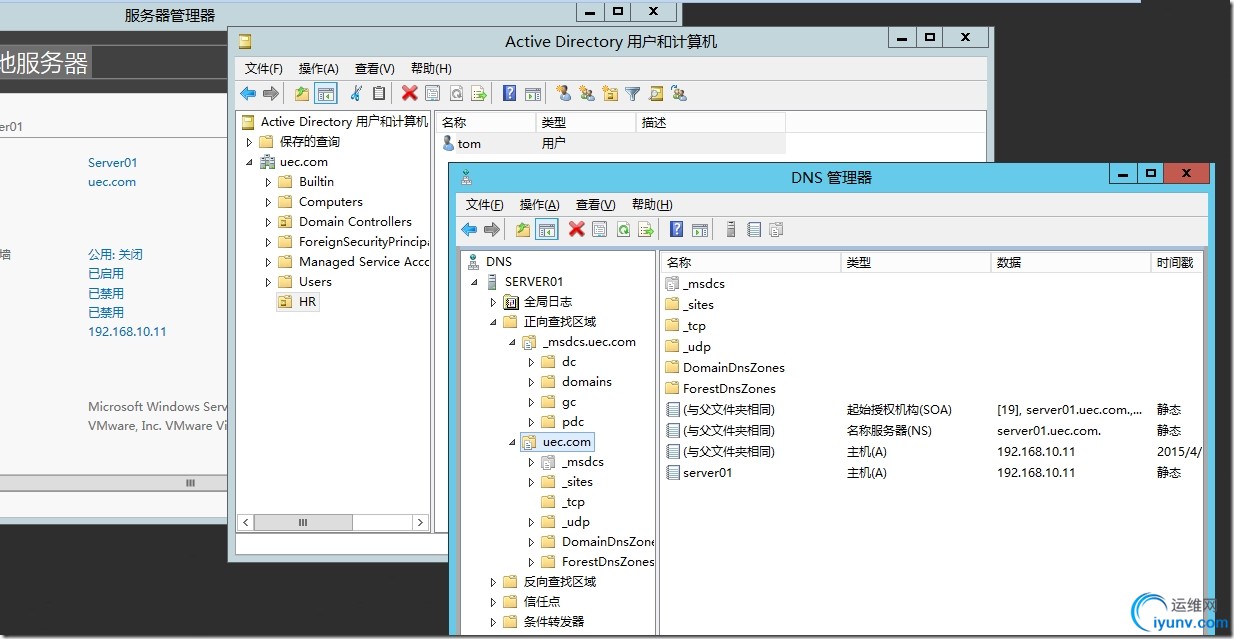The width and height of the screenshot is (1234, 639).
Task: Click up-one-level folder icon in DNS Manager toolbar
Action: click(x=522, y=229)
